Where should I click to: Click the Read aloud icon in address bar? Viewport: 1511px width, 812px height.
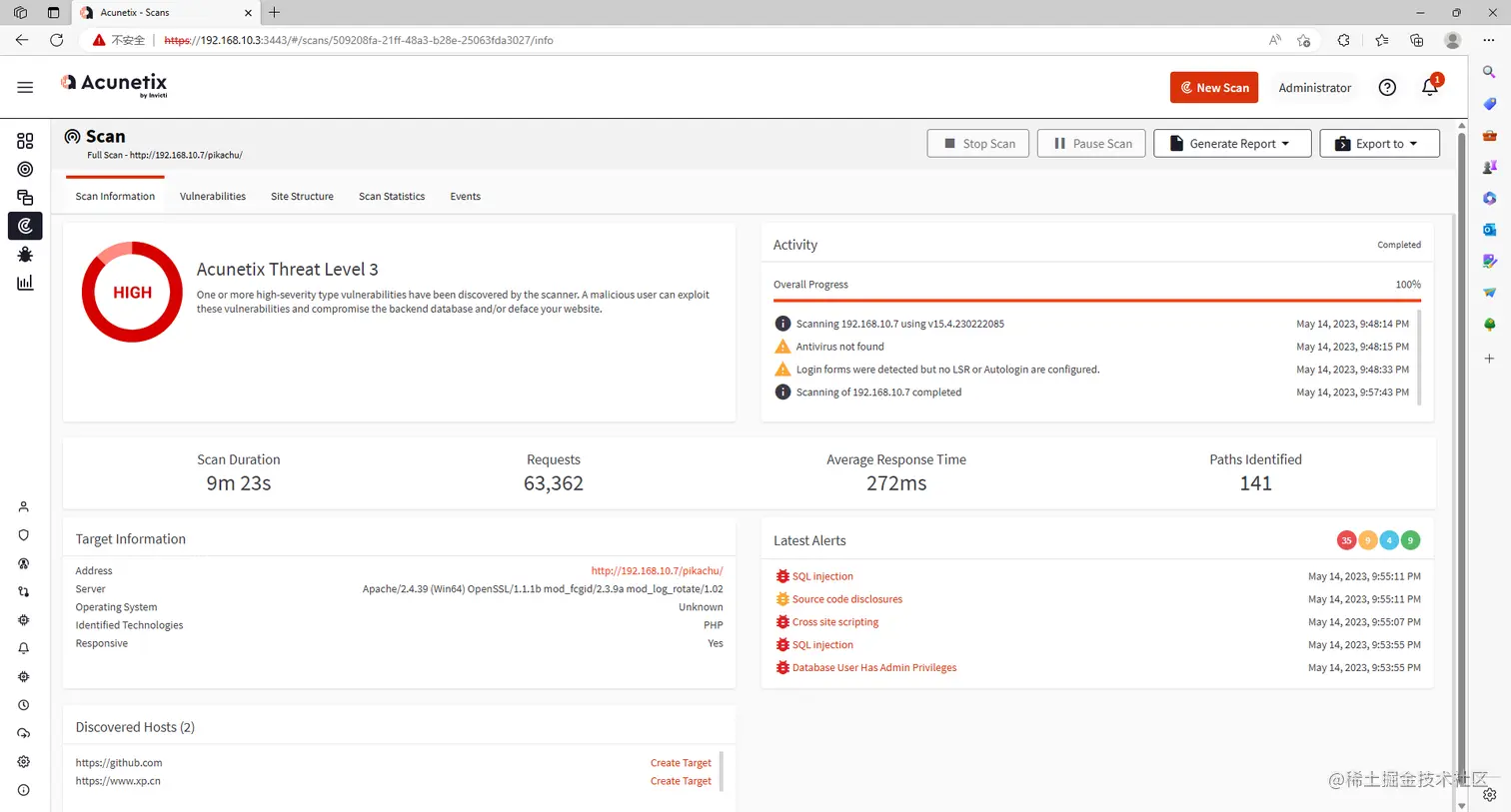(x=1274, y=40)
